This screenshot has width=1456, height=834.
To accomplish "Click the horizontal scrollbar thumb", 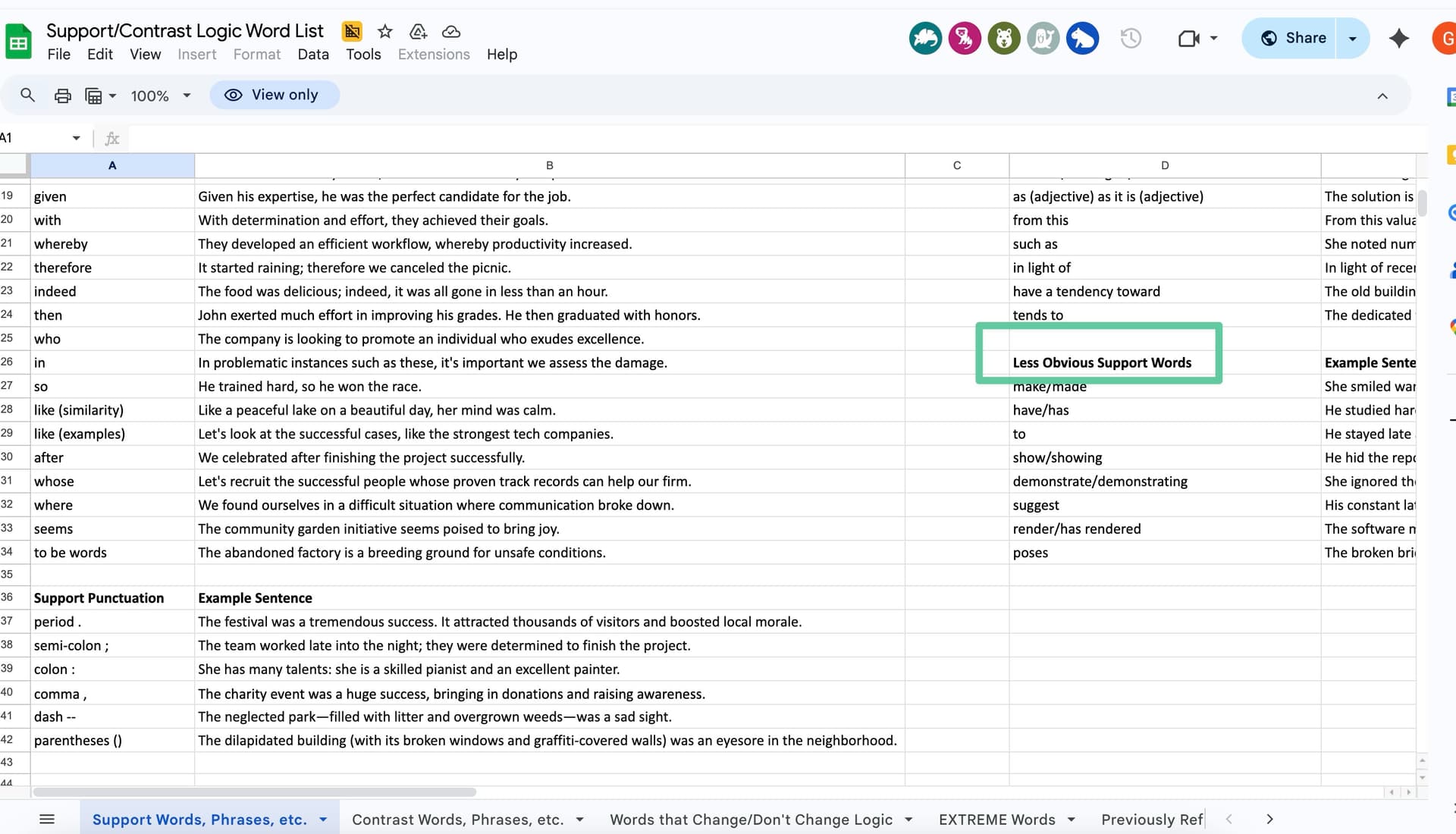I will (255, 792).
